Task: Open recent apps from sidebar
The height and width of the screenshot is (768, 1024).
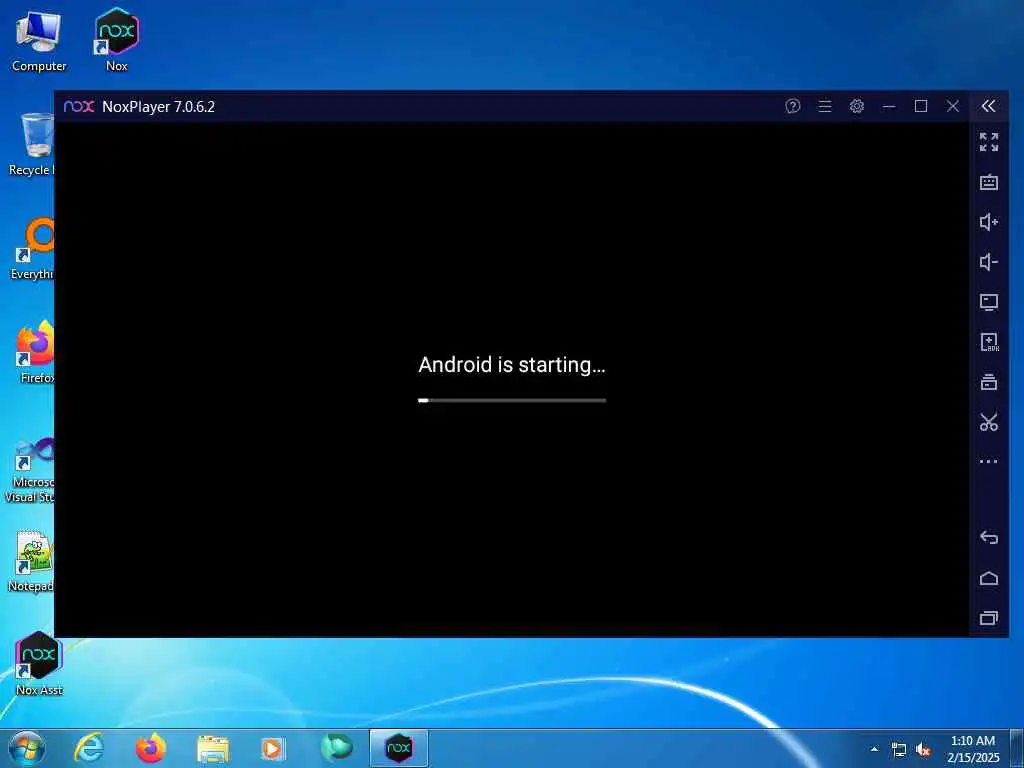Action: pyautogui.click(x=989, y=618)
